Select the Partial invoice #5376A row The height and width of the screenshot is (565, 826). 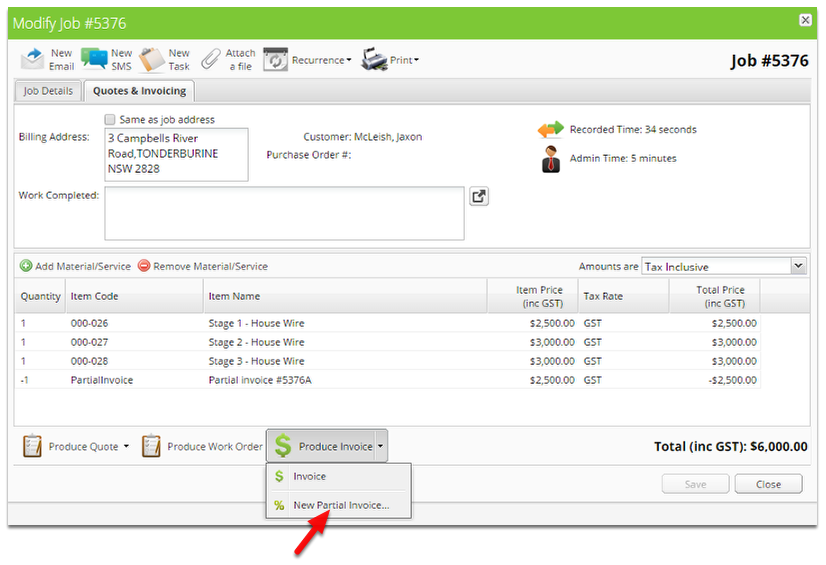point(388,380)
